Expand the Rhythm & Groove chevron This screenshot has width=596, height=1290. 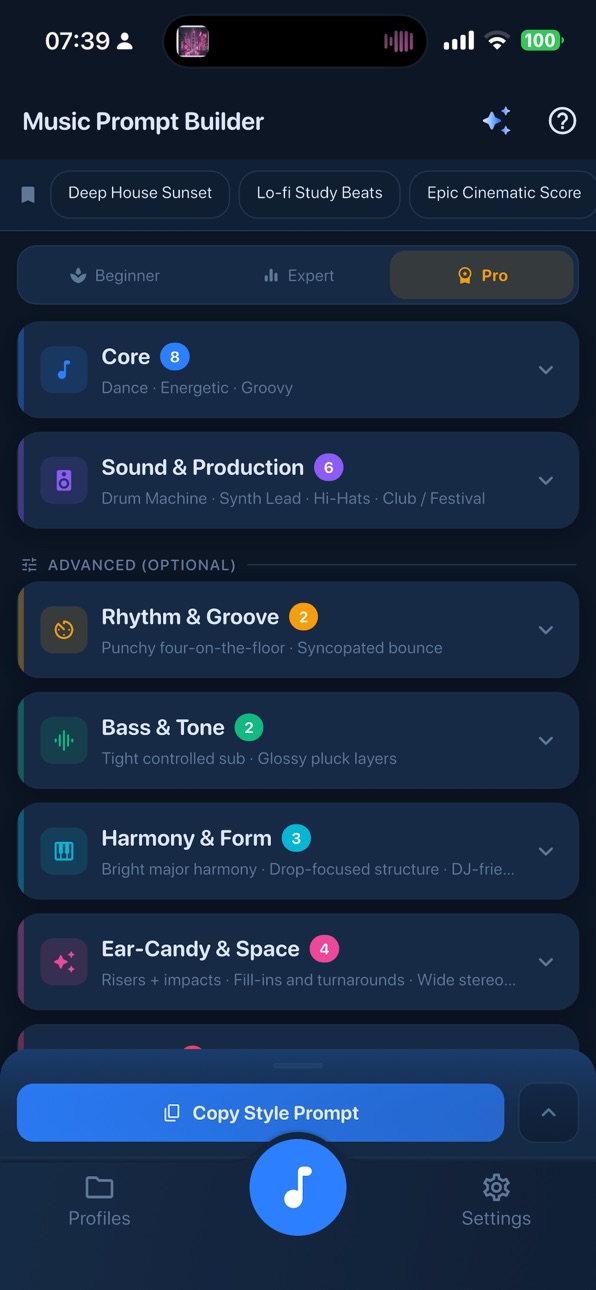[x=546, y=630]
